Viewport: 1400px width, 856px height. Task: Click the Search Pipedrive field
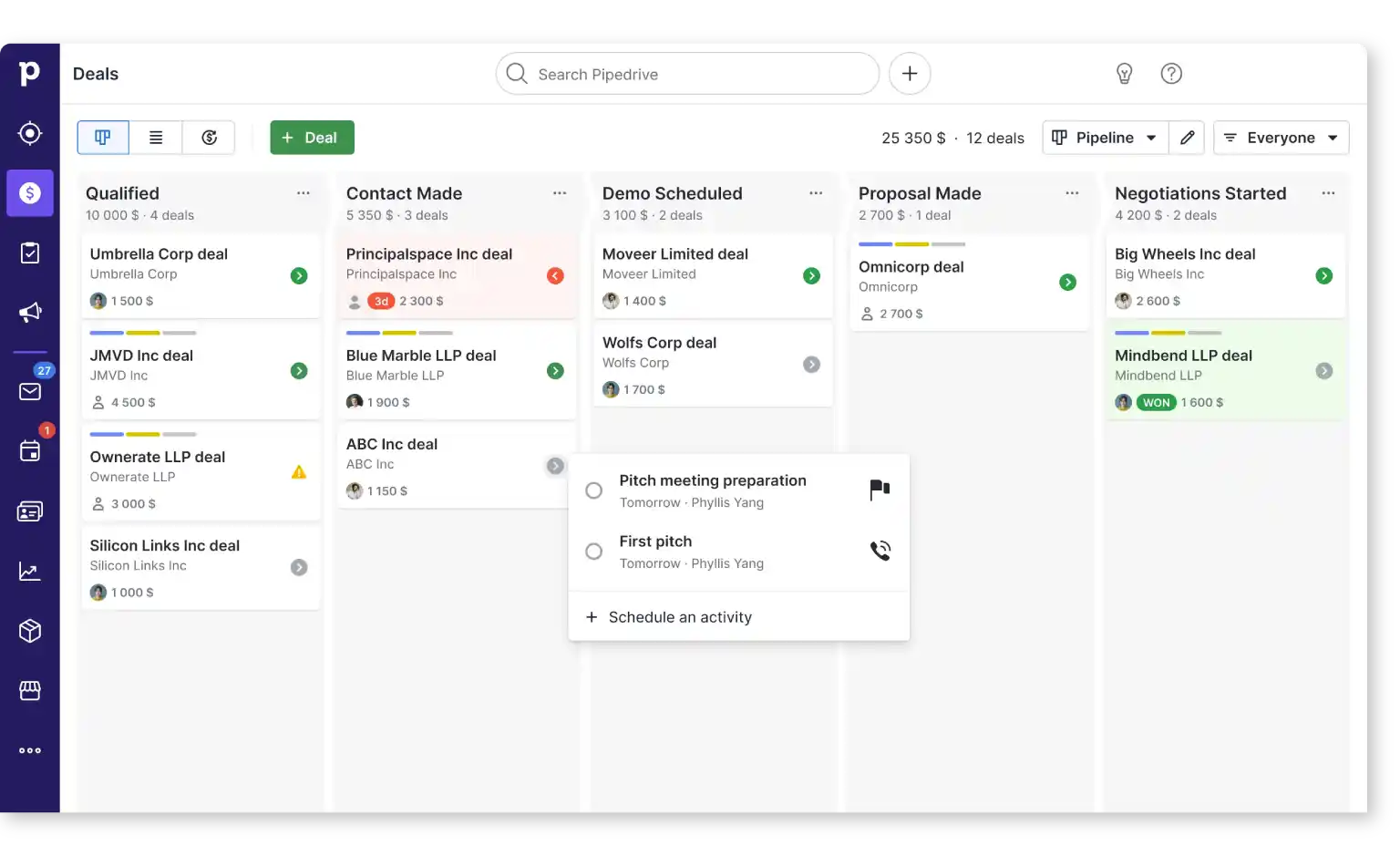686,74
